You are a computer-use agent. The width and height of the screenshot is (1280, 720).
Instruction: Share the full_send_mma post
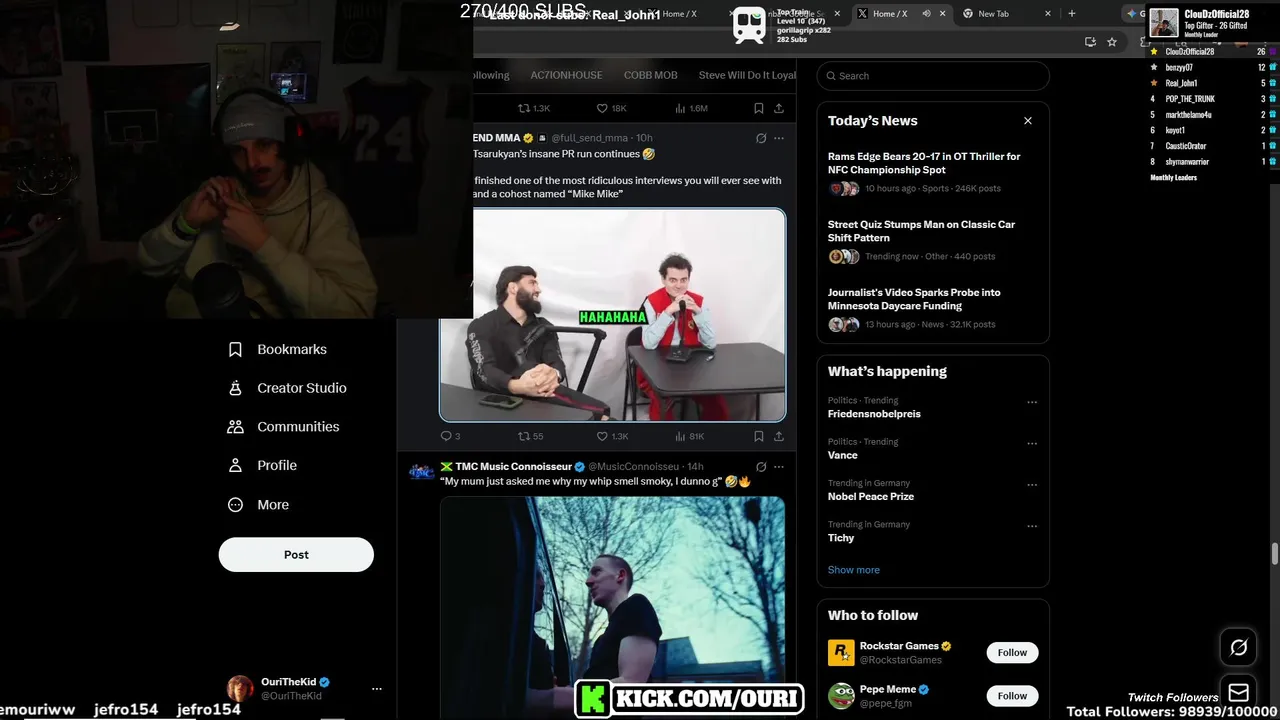tap(778, 436)
